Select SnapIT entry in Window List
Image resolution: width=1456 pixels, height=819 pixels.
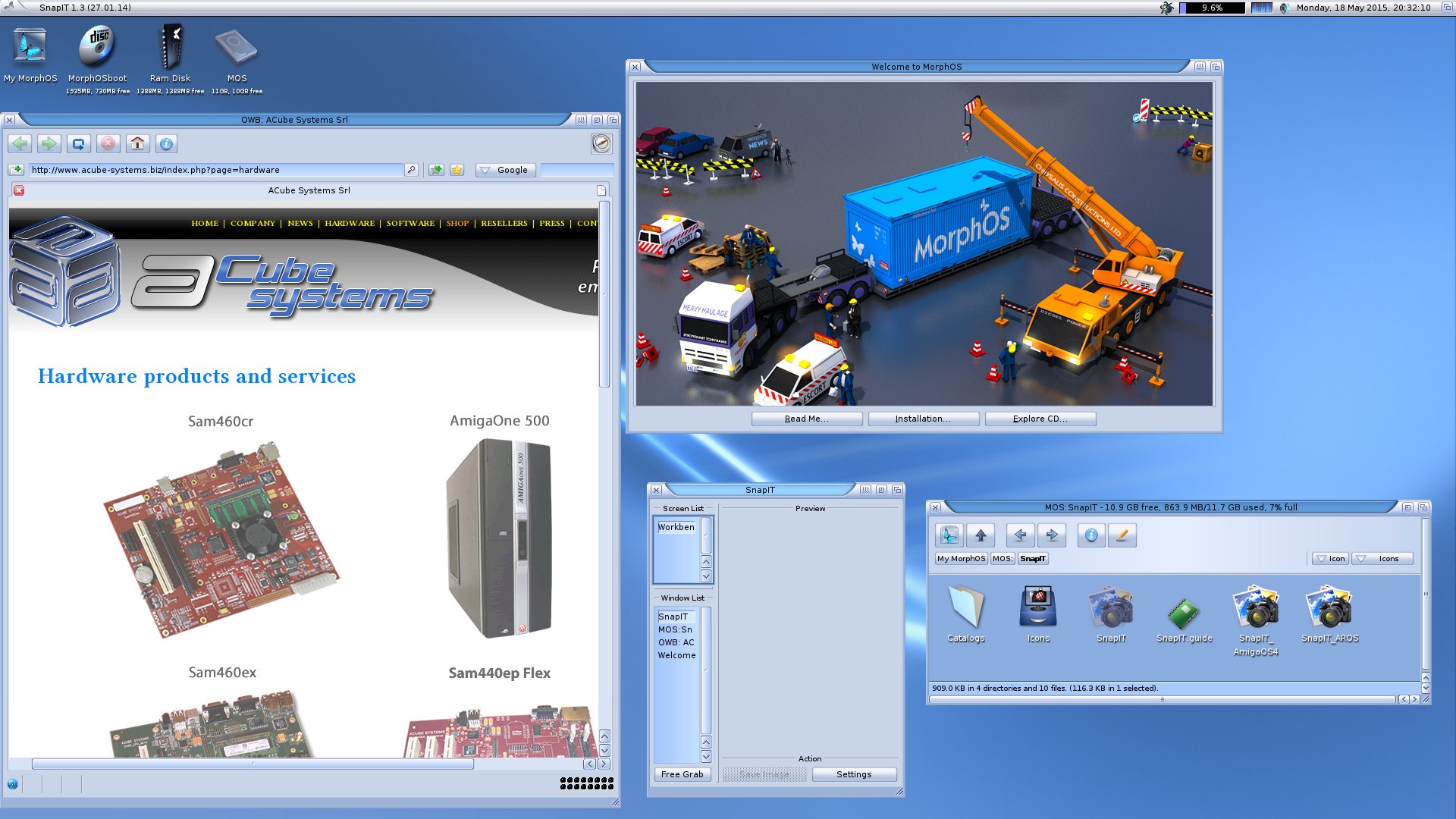[x=676, y=617]
